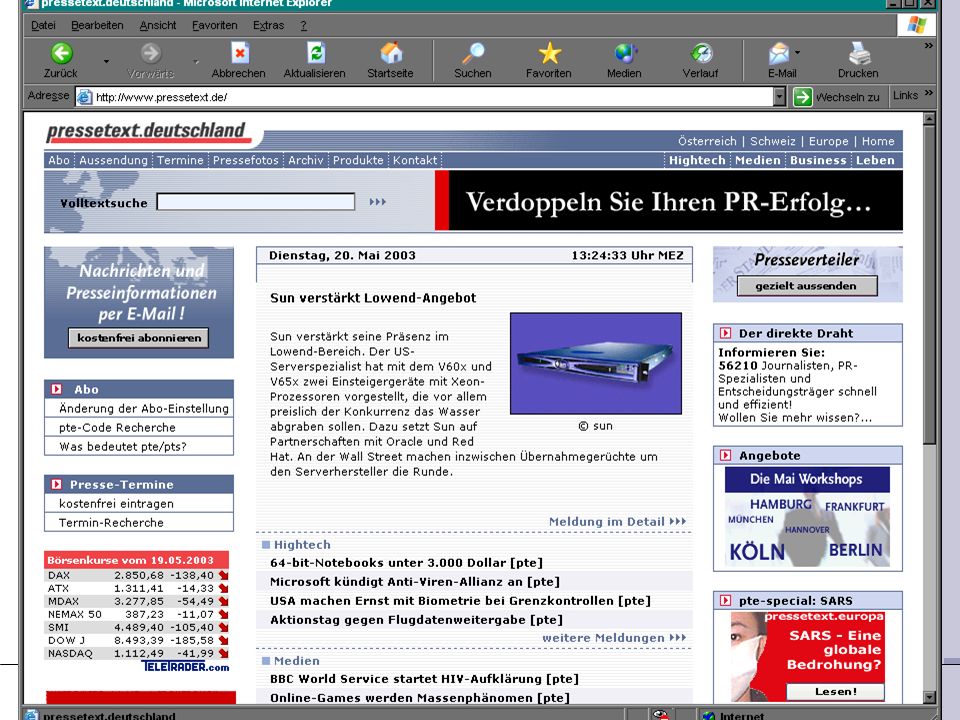Open Änderung der Abo-Einstellung link

pyautogui.click(x=144, y=408)
